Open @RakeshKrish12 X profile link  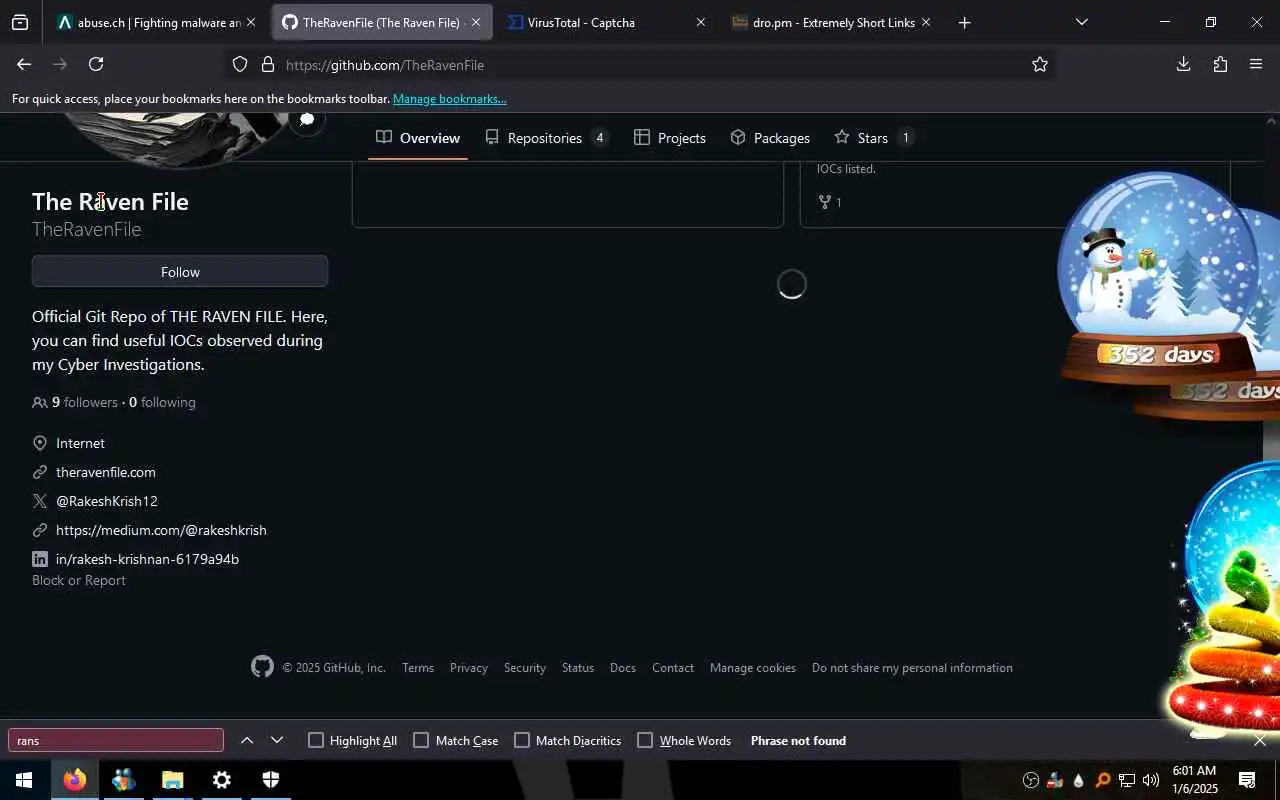click(107, 501)
